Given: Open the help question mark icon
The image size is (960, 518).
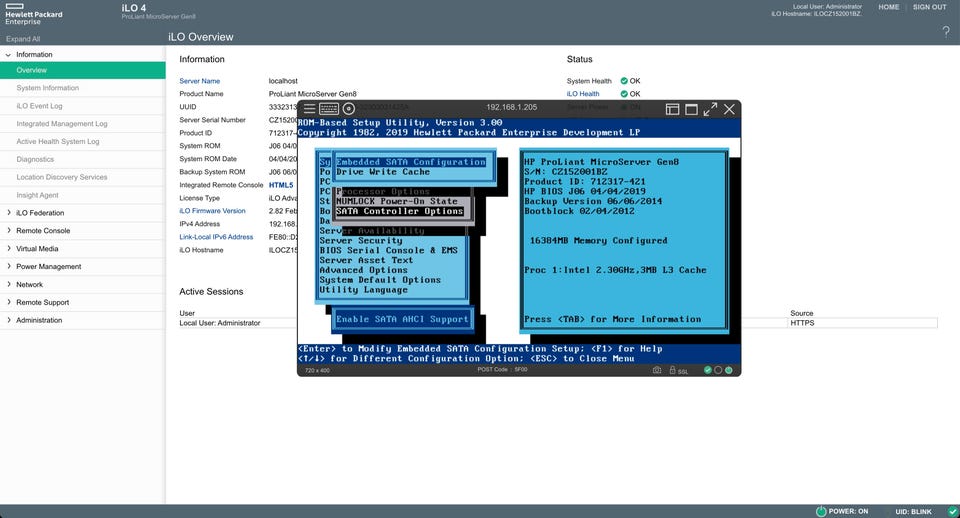Looking at the screenshot, I should [946, 32].
